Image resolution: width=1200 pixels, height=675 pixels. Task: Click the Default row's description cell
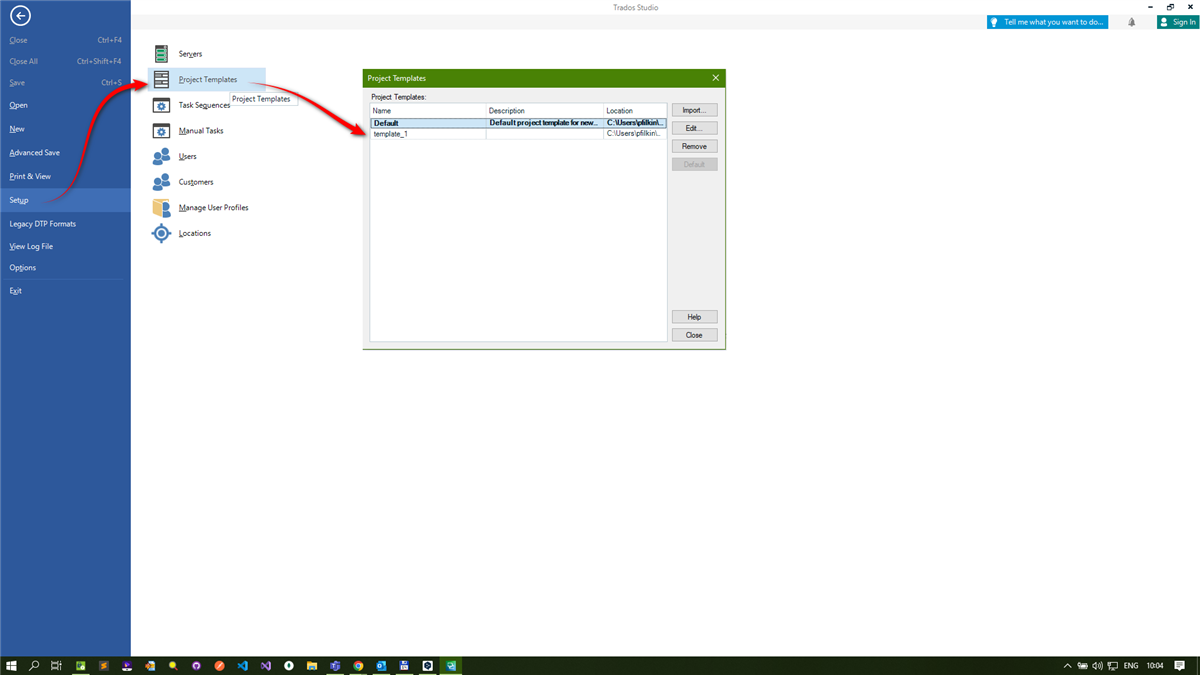click(x=545, y=123)
